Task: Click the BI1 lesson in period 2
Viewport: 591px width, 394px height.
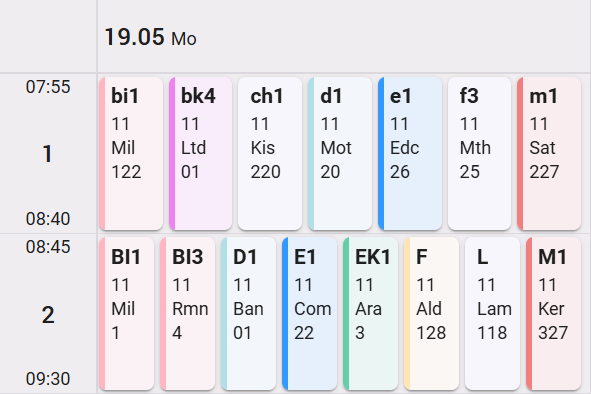Action: (x=127, y=313)
